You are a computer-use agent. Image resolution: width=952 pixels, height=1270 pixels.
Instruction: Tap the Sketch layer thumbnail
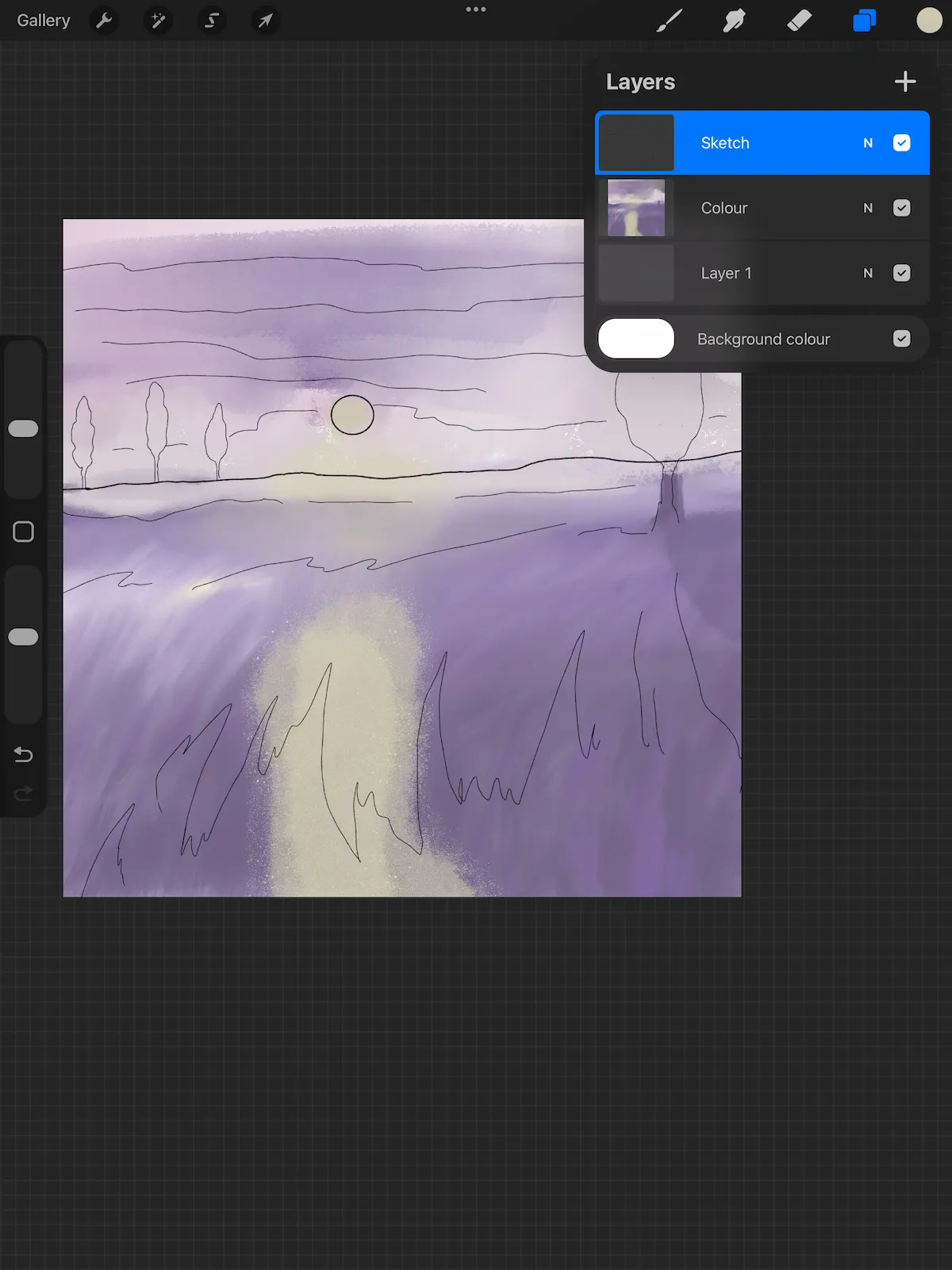pyautogui.click(x=636, y=143)
